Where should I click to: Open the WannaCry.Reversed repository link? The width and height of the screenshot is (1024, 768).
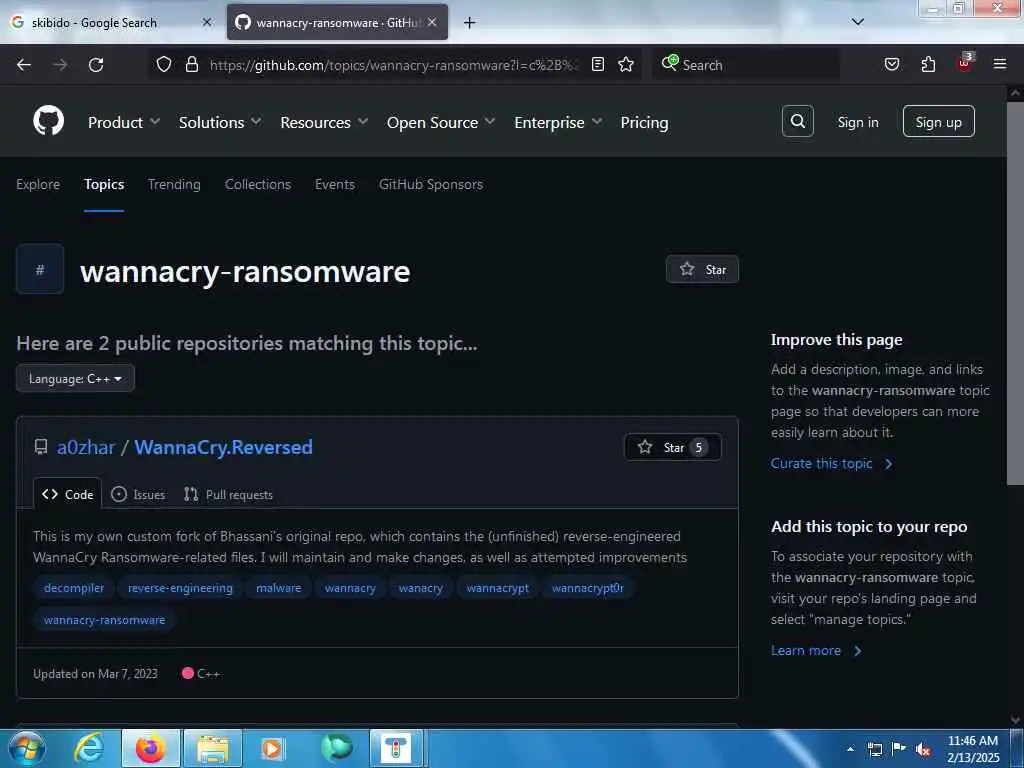pyautogui.click(x=223, y=447)
